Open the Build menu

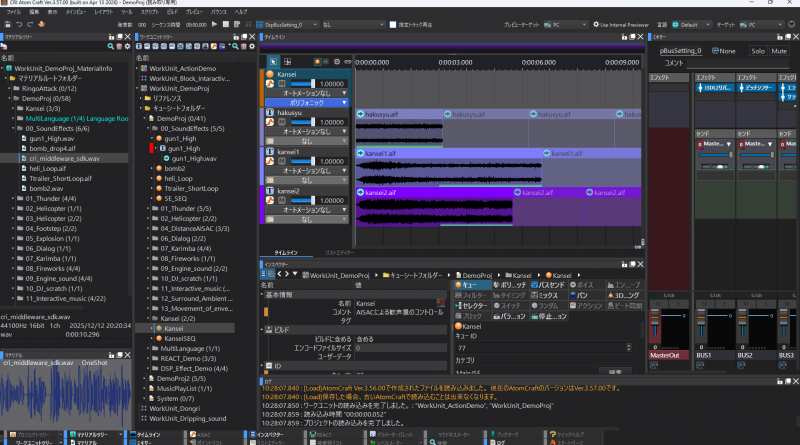tap(172, 11)
